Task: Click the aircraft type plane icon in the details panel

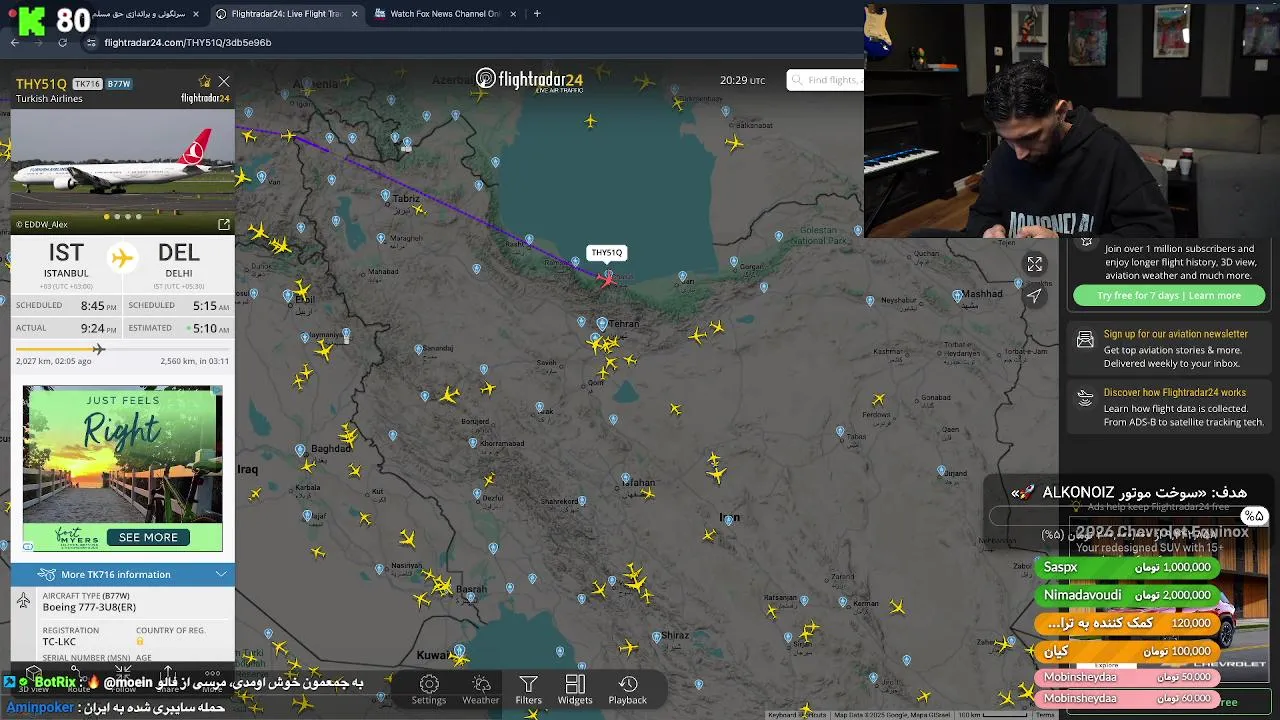Action: click(x=24, y=601)
